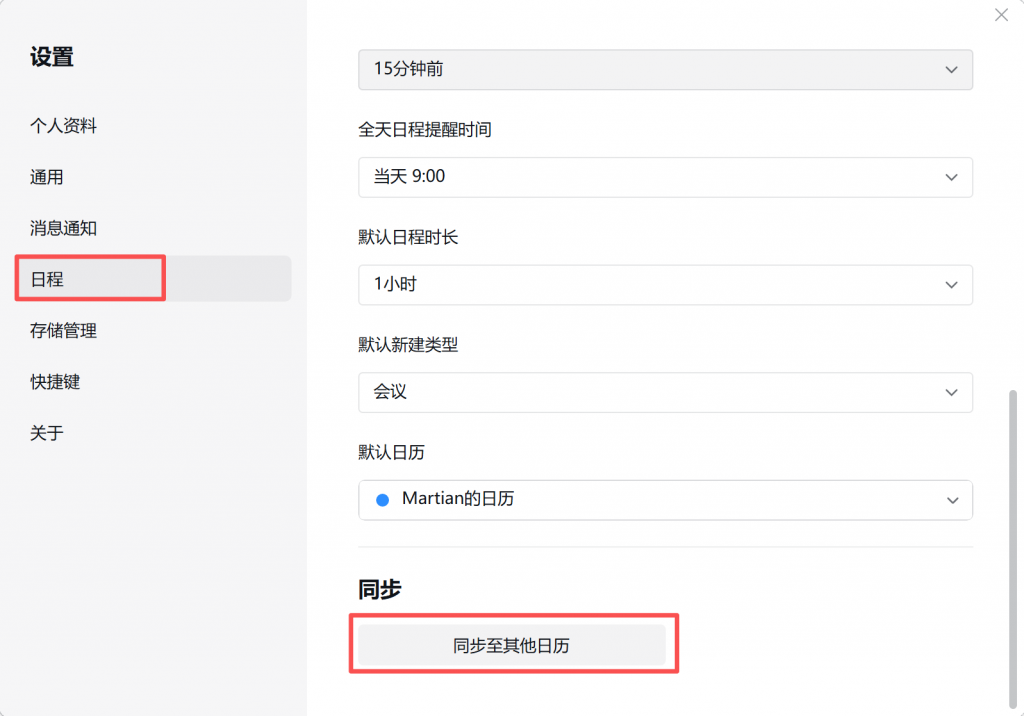Click chevron arrow of 会议 dropdown
The image size is (1024, 716).
[x=952, y=393]
